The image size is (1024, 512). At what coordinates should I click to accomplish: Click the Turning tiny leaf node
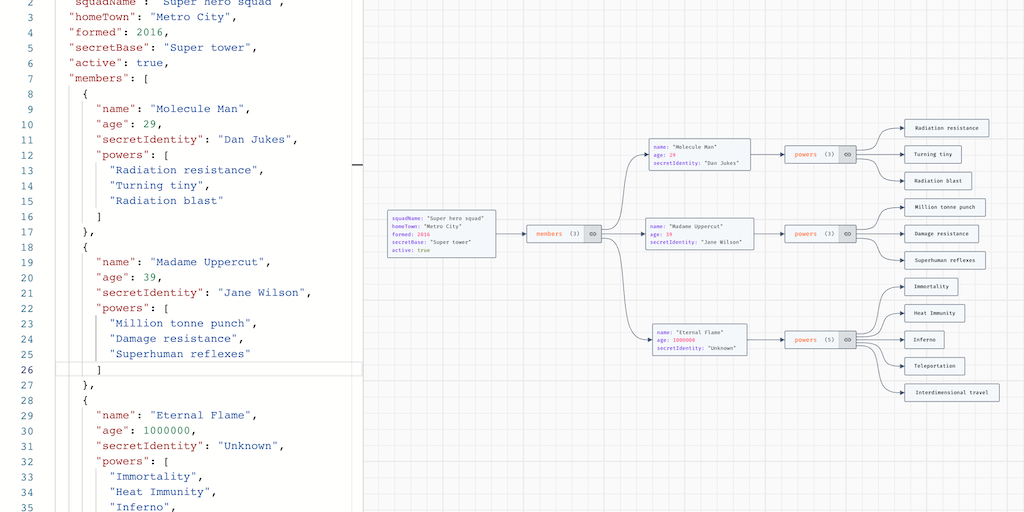pos(933,154)
